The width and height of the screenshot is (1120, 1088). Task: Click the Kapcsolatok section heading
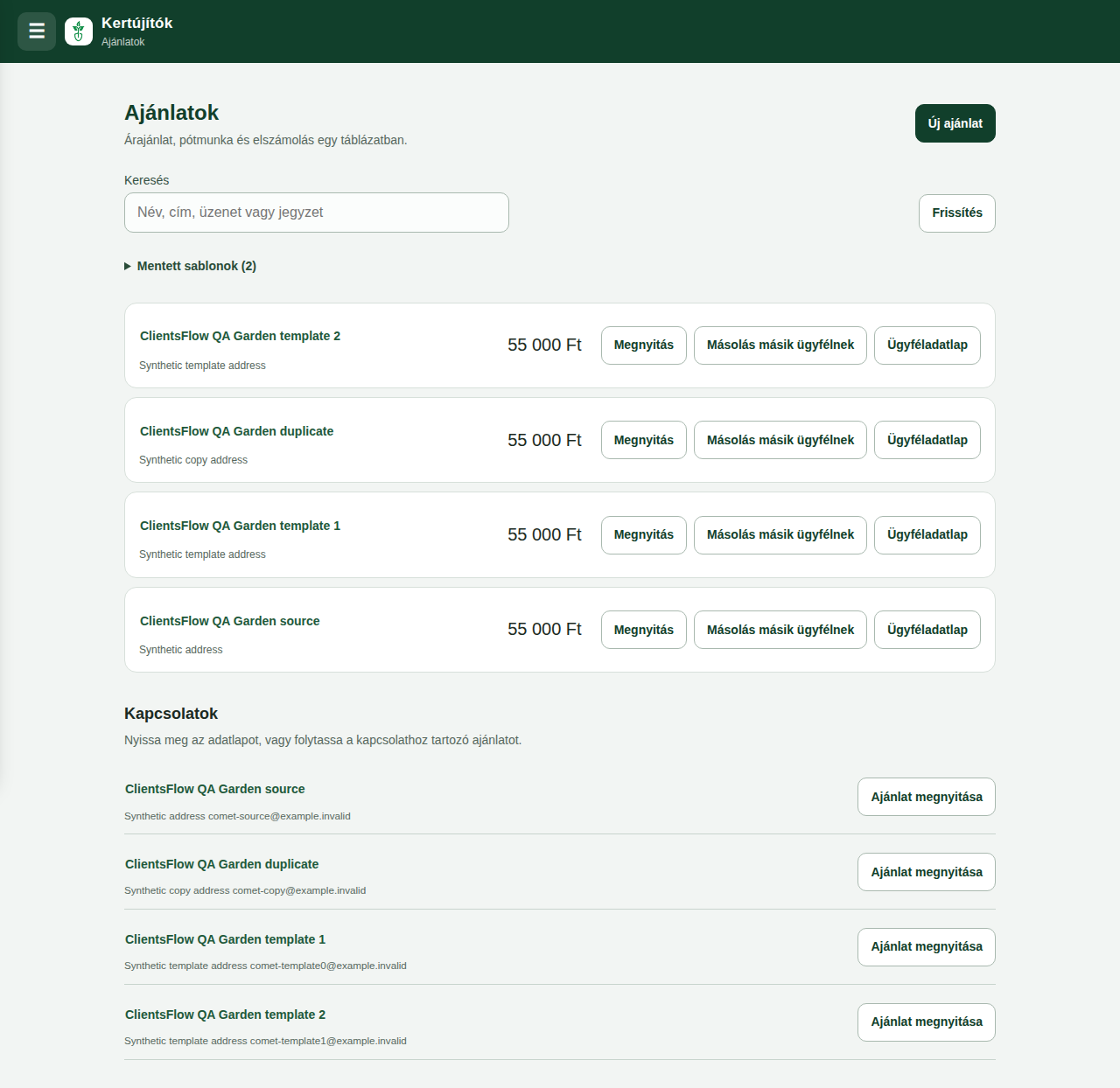(x=171, y=714)
